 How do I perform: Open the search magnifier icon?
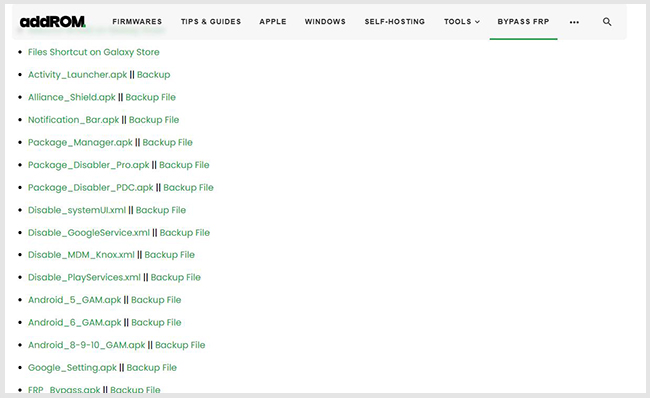pyautogui.click(x=607, y=22)
